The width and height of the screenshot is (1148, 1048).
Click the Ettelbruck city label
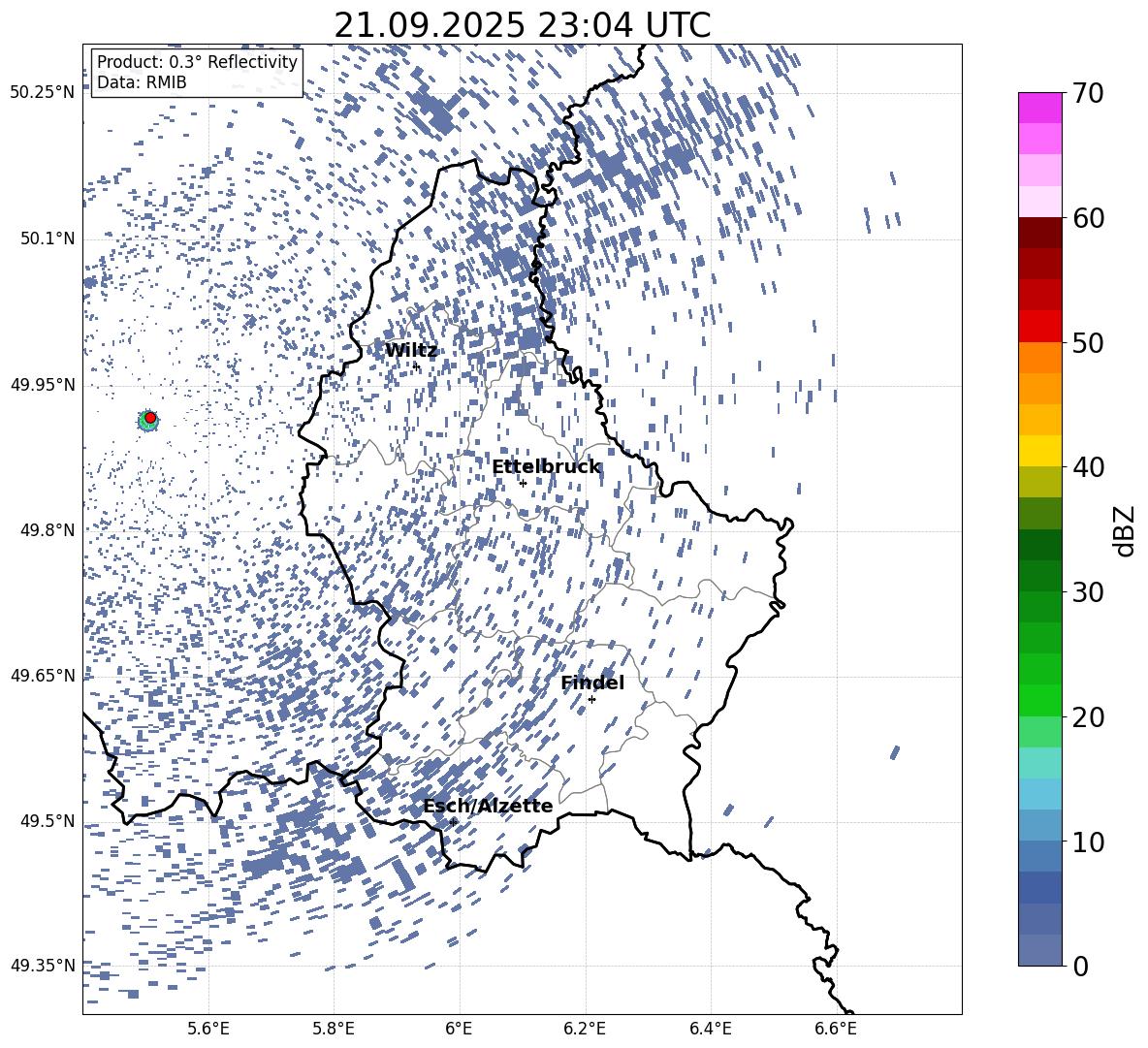pyautogui.click(x=546, y=467)
